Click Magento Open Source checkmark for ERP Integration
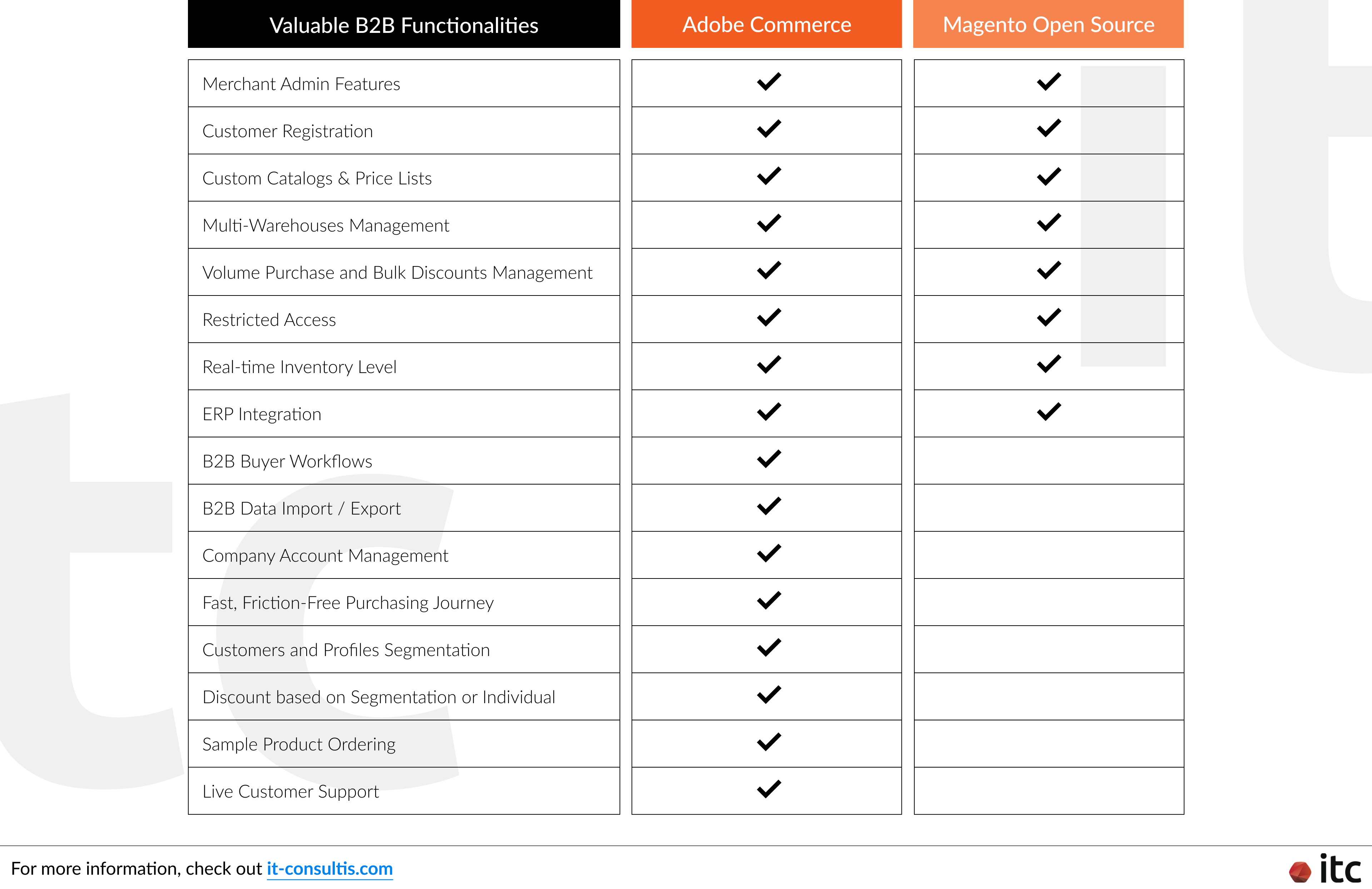 (x=1049, y=412)
